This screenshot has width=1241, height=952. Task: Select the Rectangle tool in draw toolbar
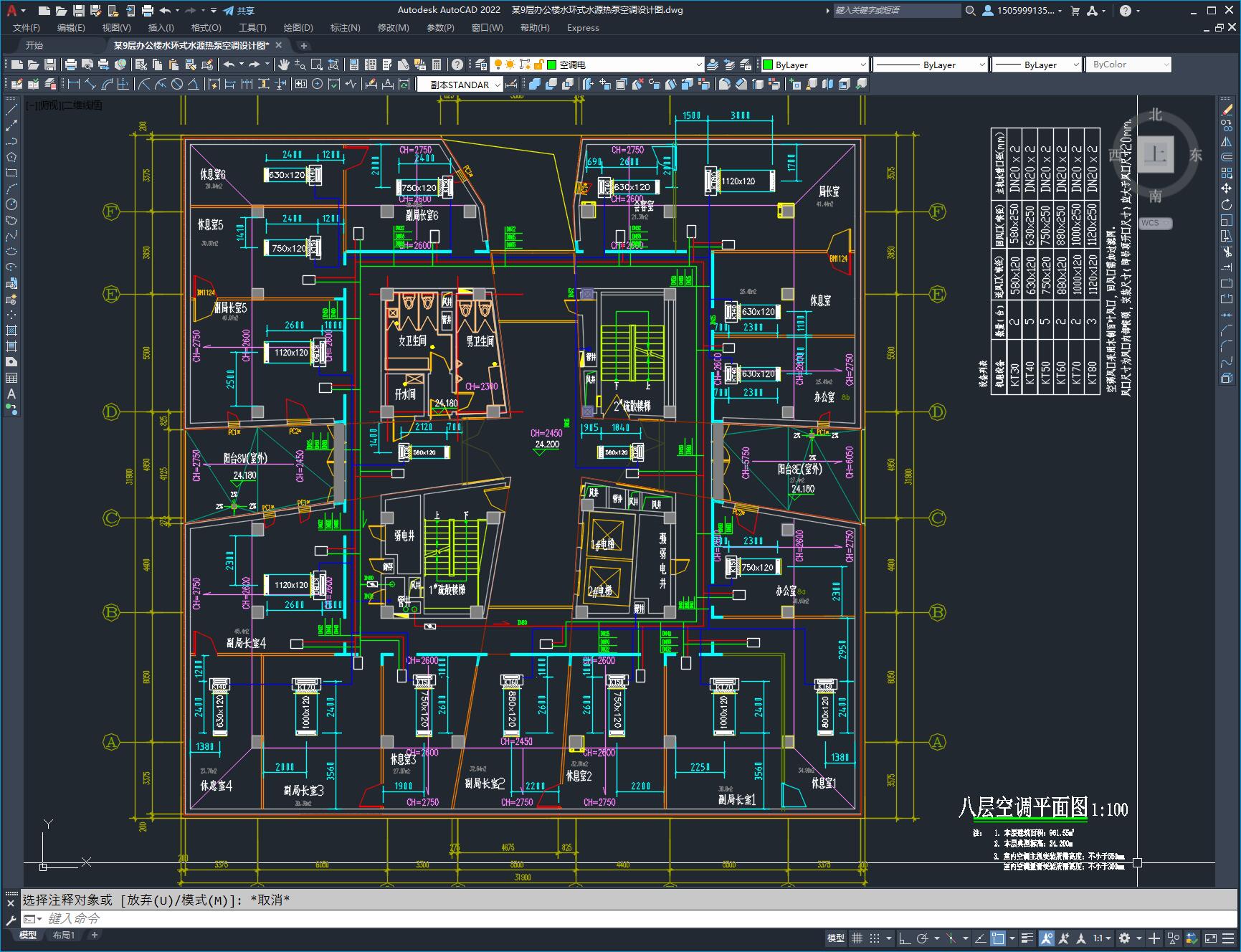(11, 173)
